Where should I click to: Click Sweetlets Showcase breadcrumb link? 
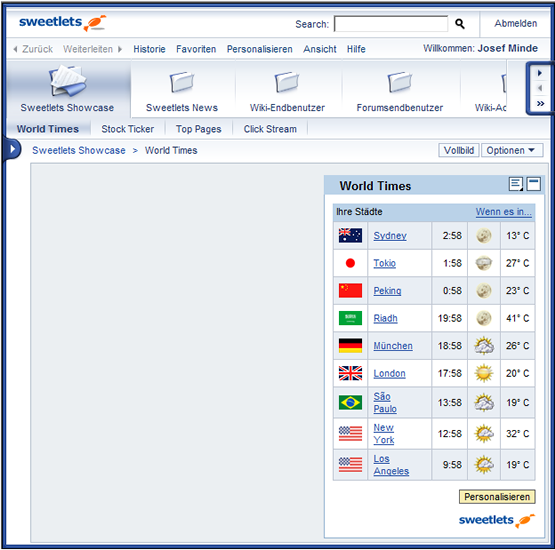(79, 150)
